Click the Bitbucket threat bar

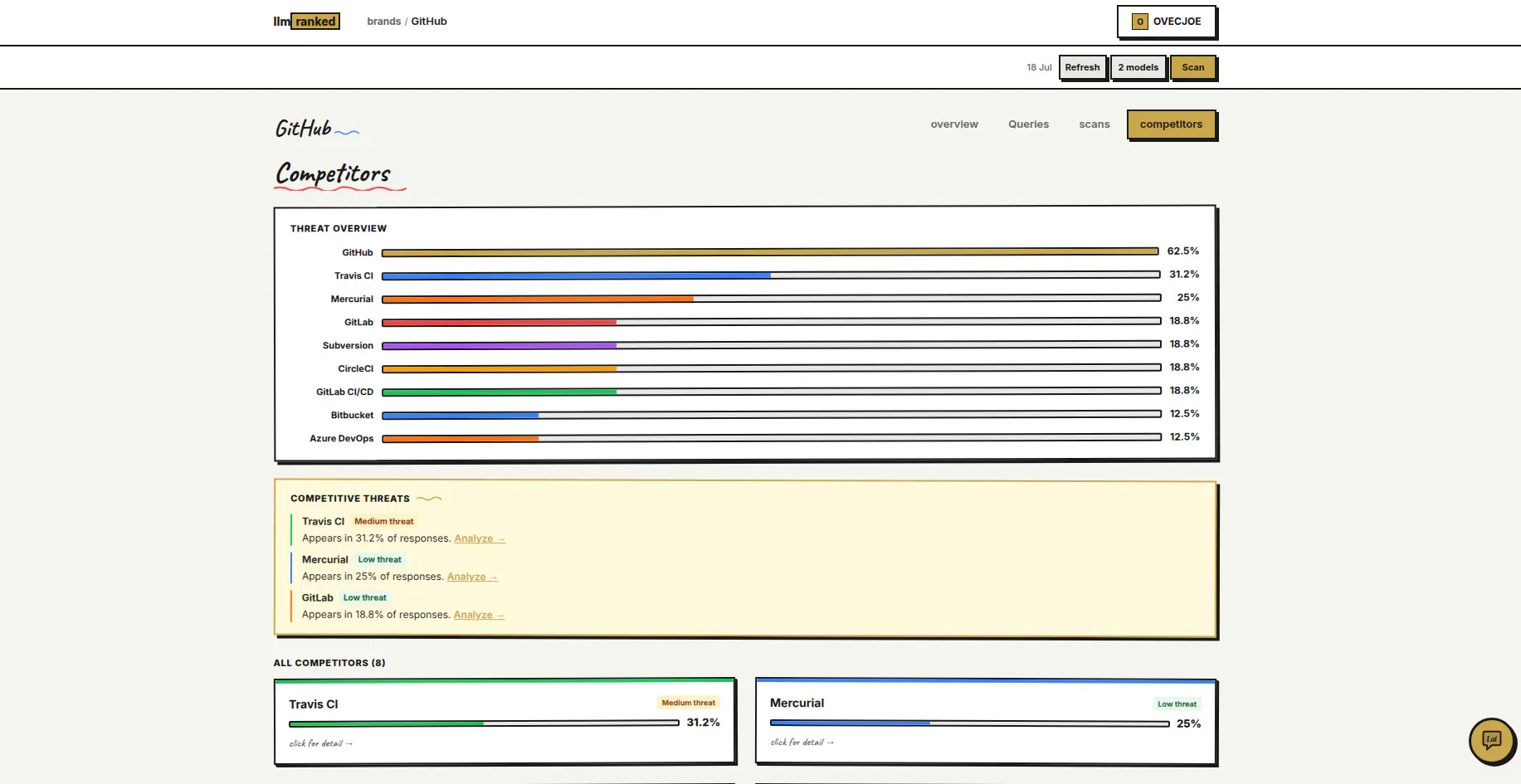pyautogui.click(x=771, y=414)
